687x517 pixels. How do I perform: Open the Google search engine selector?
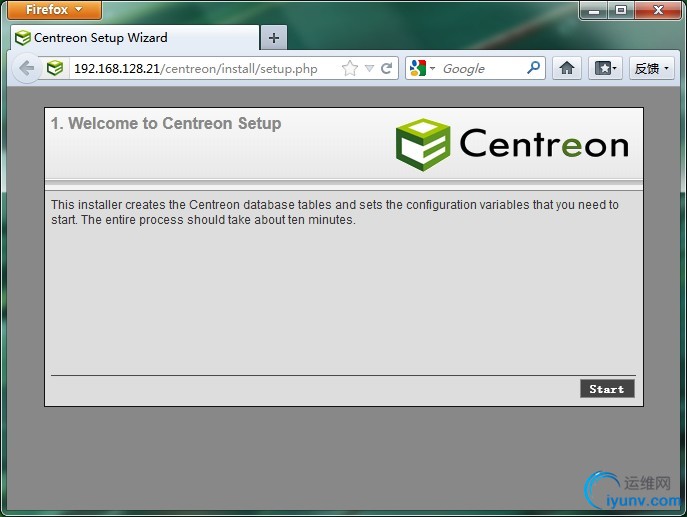click(422, 68)
